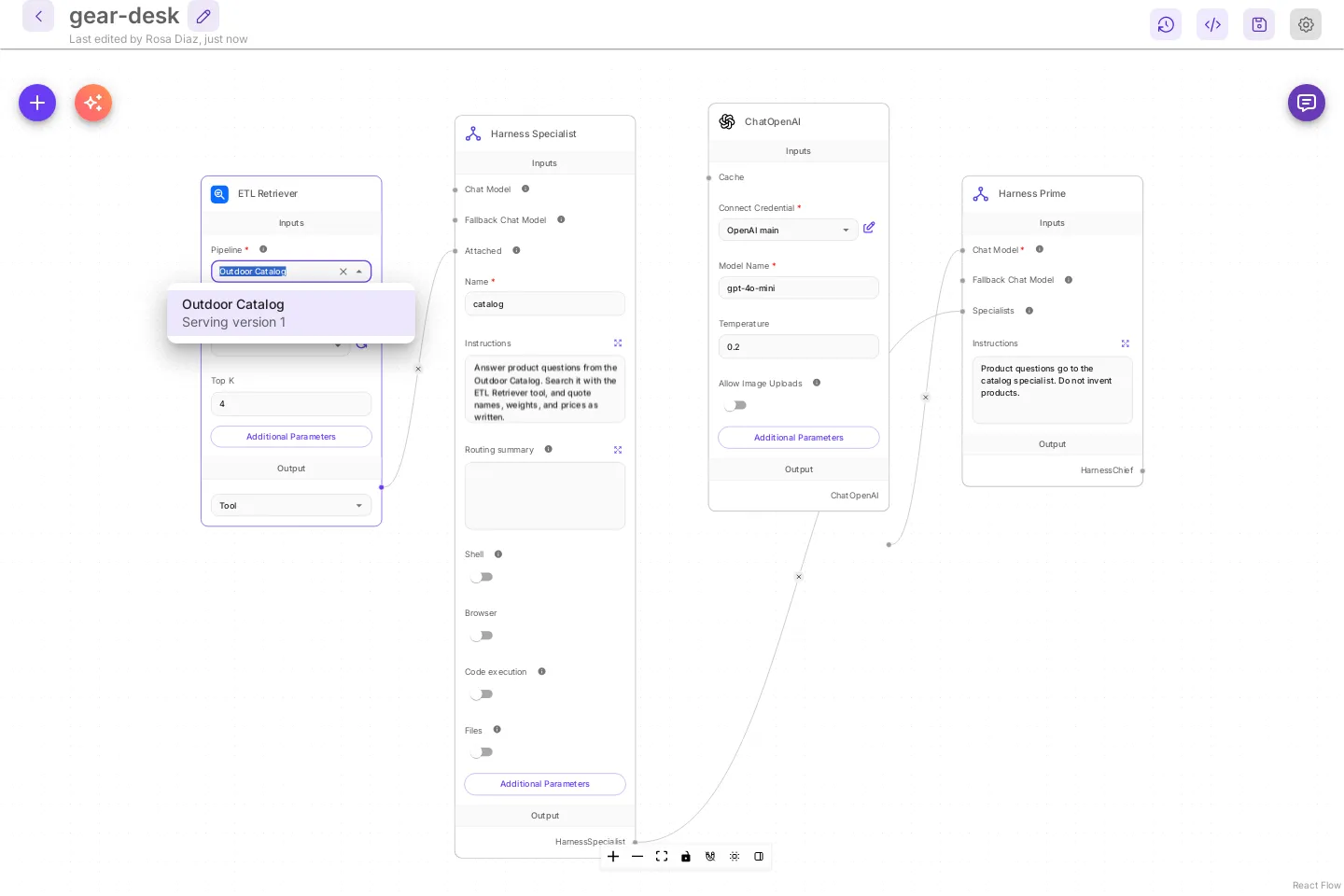Click the save chatflow disk icon
The height and width of the screenshot is (896, 1344).
click(x=1259, y=24)
